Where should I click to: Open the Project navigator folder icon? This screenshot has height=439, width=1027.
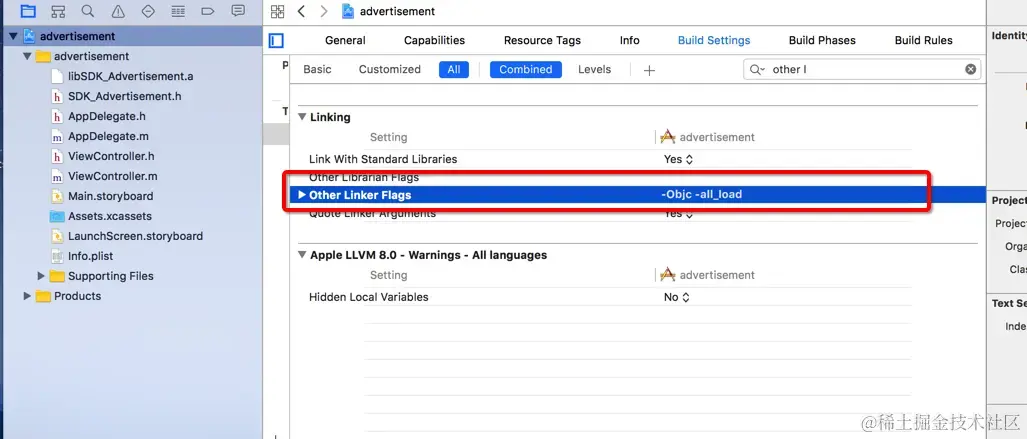click(28, 10)
